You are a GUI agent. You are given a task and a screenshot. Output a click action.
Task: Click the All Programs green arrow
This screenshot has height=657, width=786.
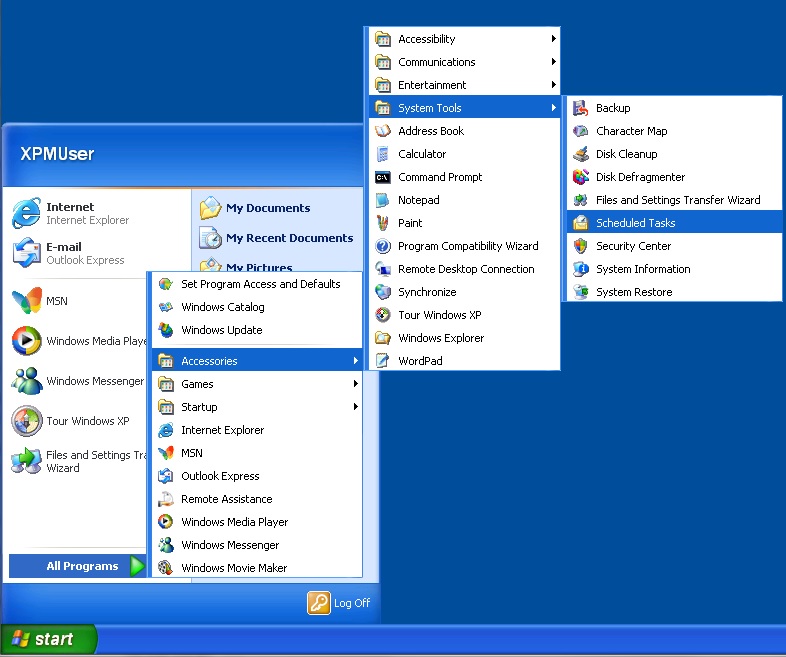[137, 566]
